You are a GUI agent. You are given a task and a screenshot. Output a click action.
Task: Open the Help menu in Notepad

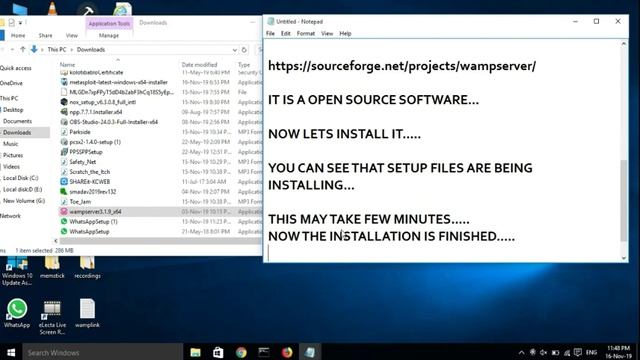coord(345,33)
